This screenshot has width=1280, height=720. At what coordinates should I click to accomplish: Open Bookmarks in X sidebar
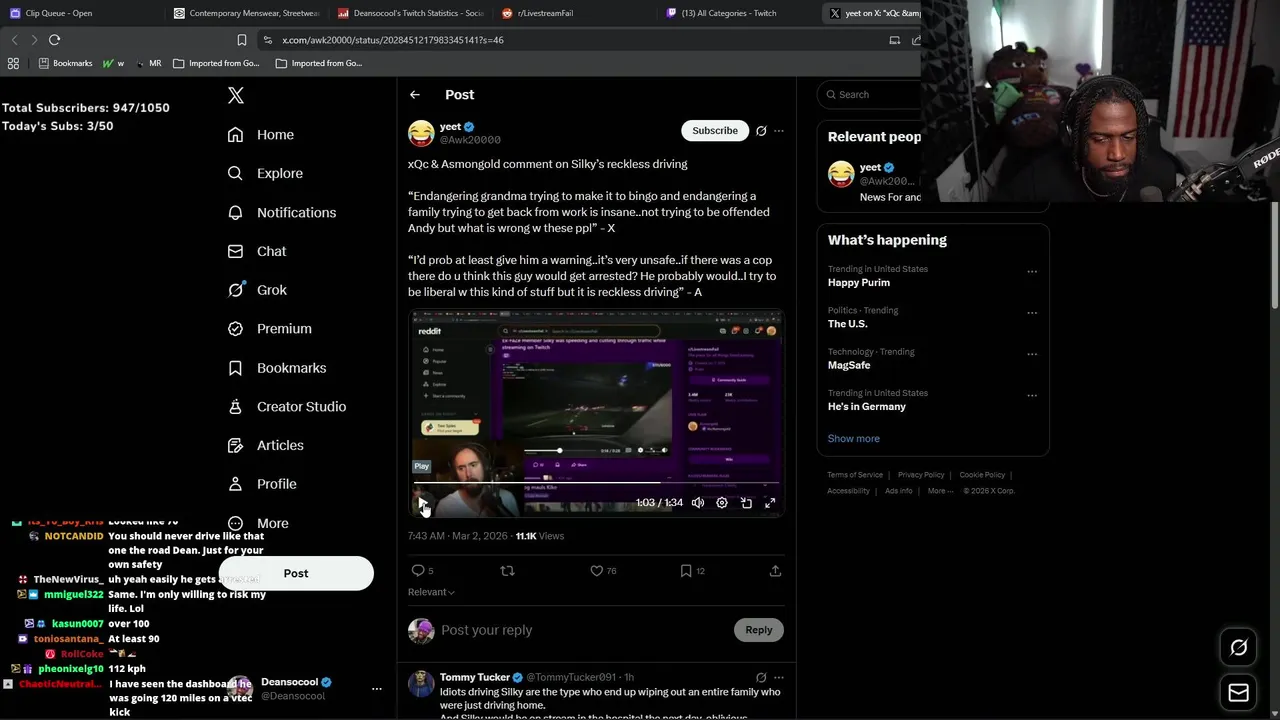[x=277, y=368]
